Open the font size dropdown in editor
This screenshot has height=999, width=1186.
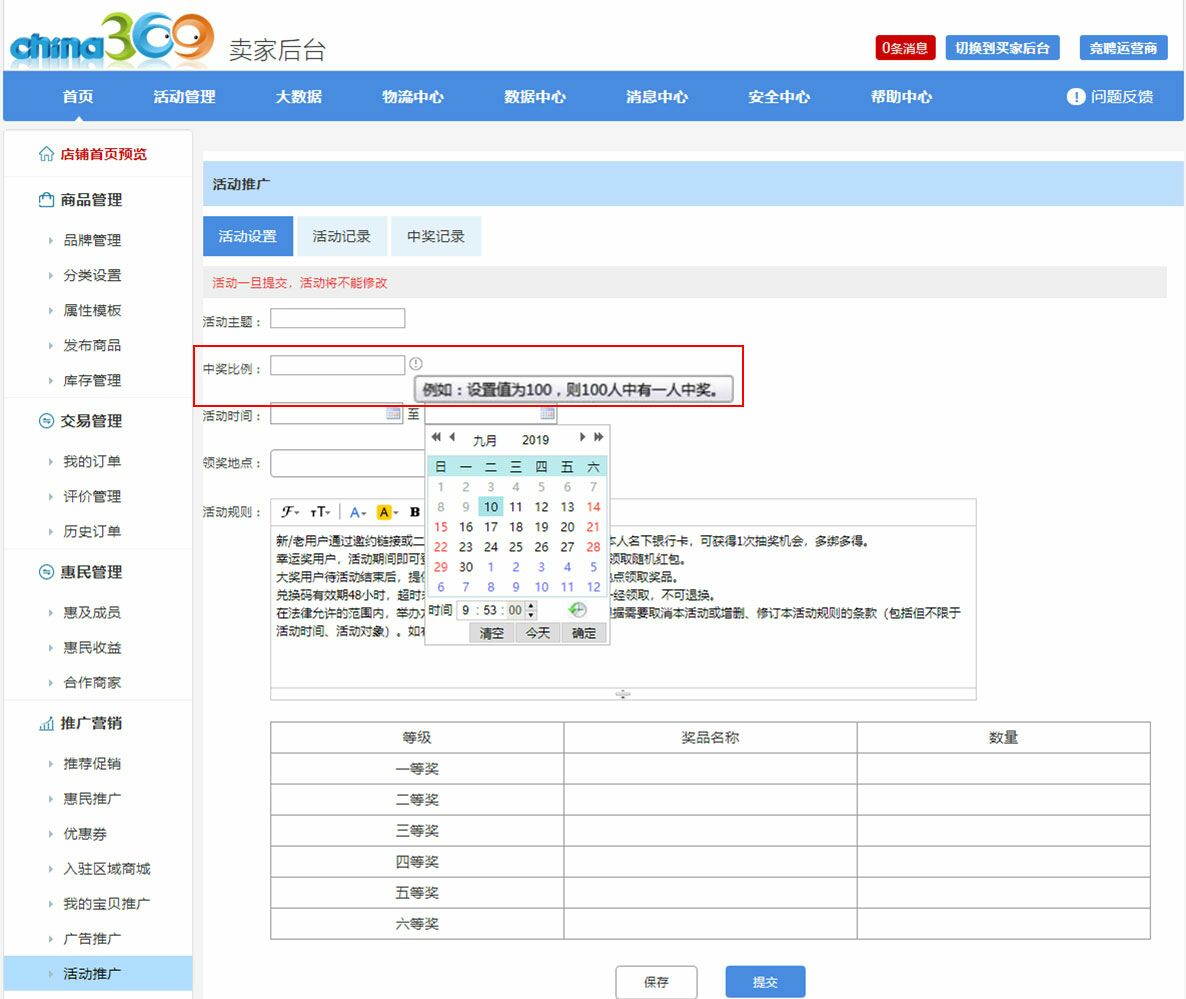319,512
